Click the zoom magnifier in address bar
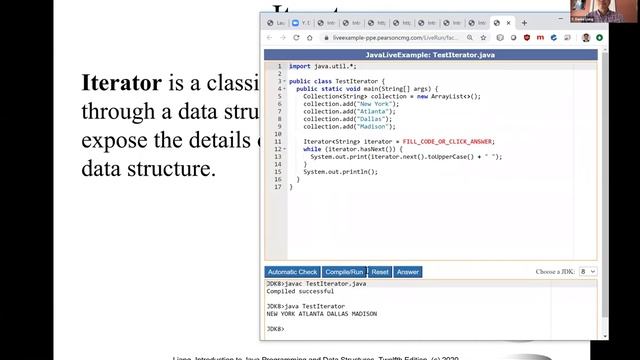 pos(470,38)
